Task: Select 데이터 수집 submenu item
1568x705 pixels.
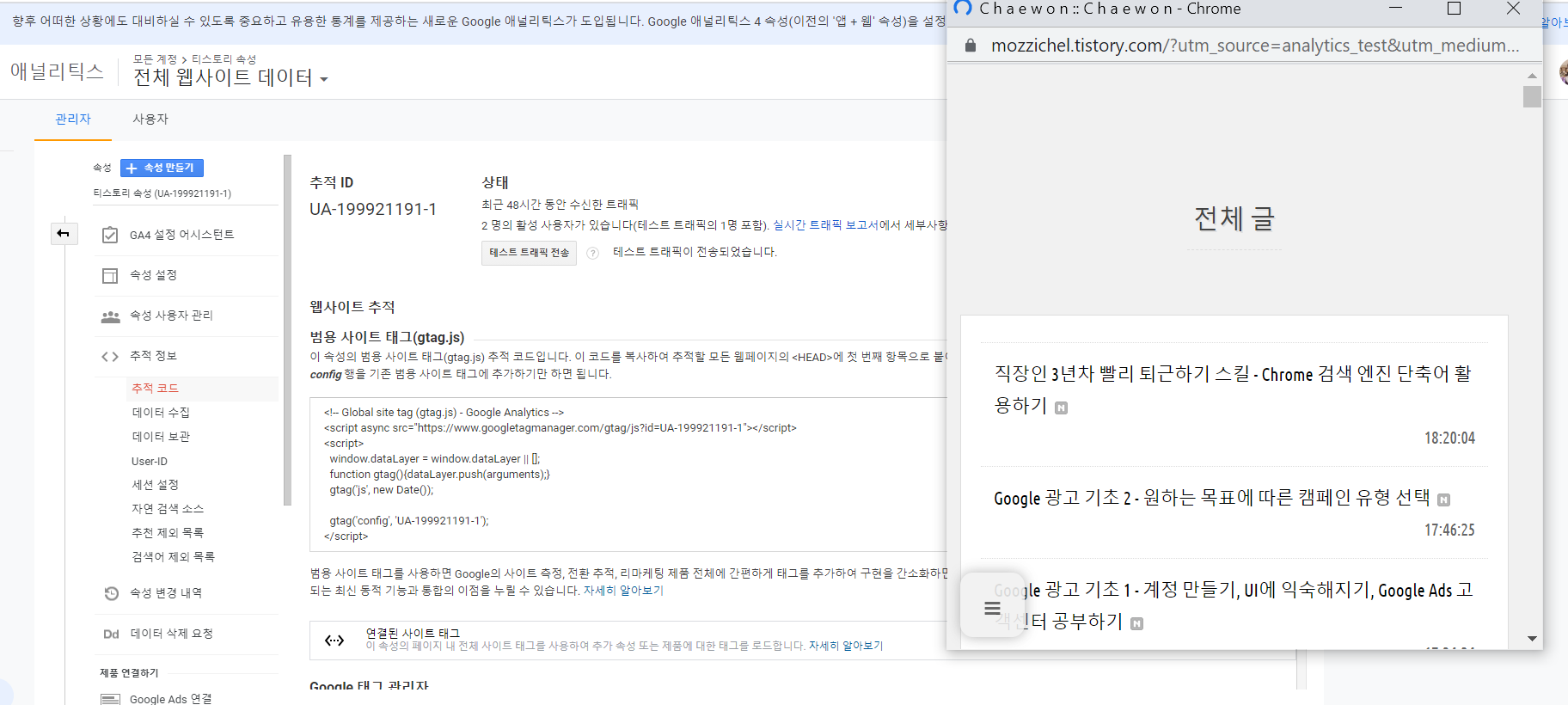Action: click(x=161, y=413)
